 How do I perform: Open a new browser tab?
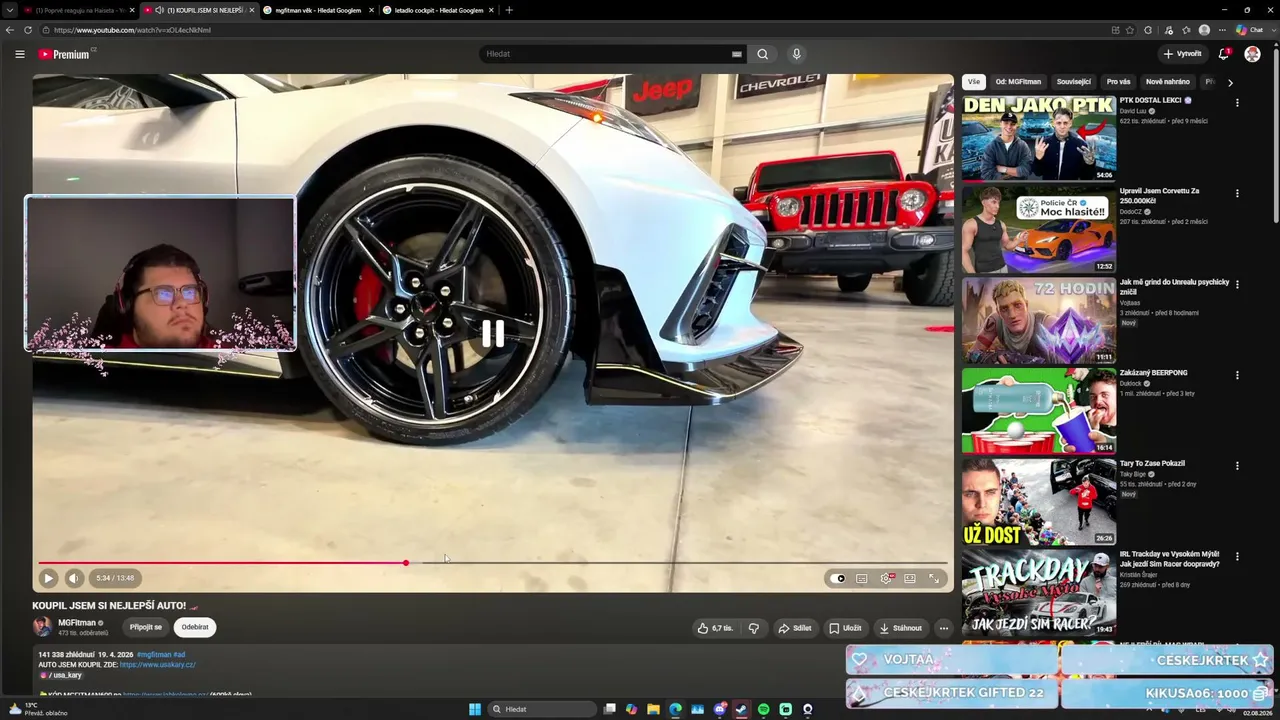[x=509, y=10]
